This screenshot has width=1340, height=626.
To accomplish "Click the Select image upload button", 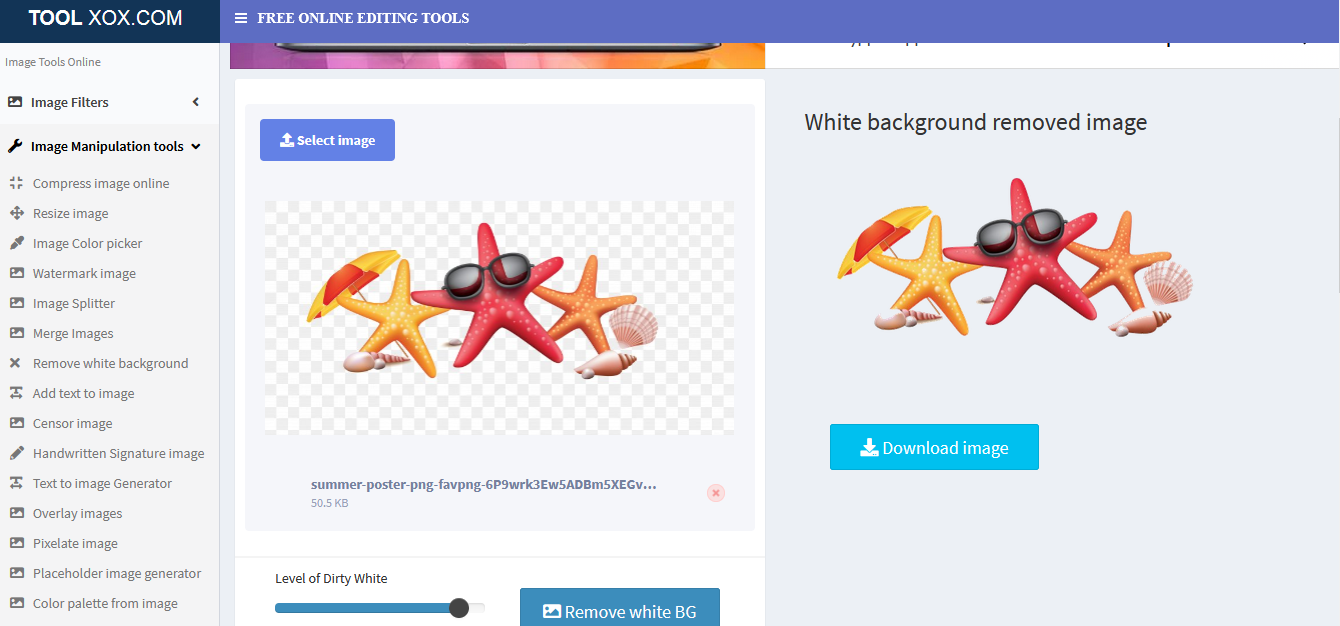I will pos(327,140).
